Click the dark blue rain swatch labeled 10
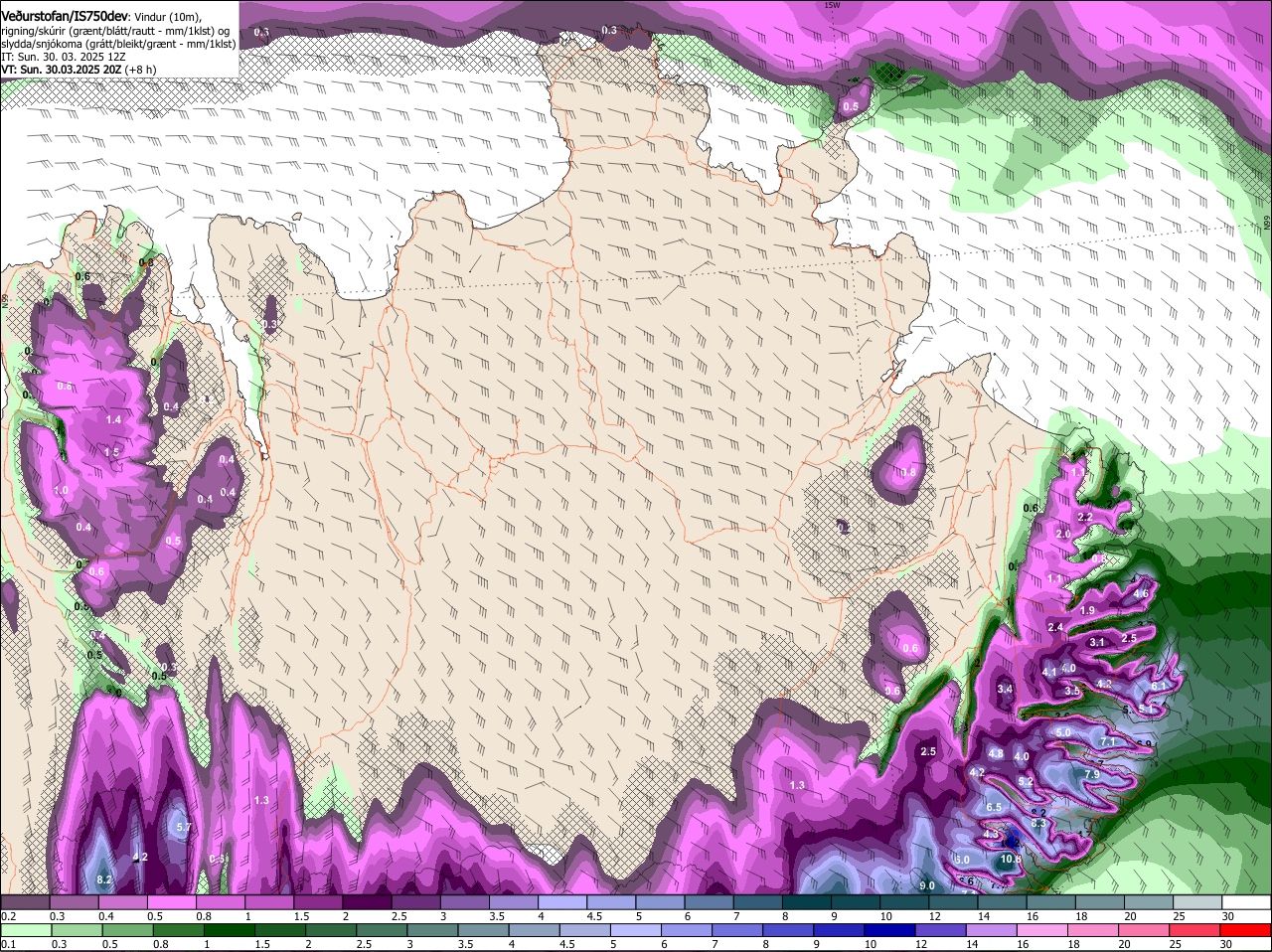The width and height of the screenshot is (1272, 952). [889, 930]
